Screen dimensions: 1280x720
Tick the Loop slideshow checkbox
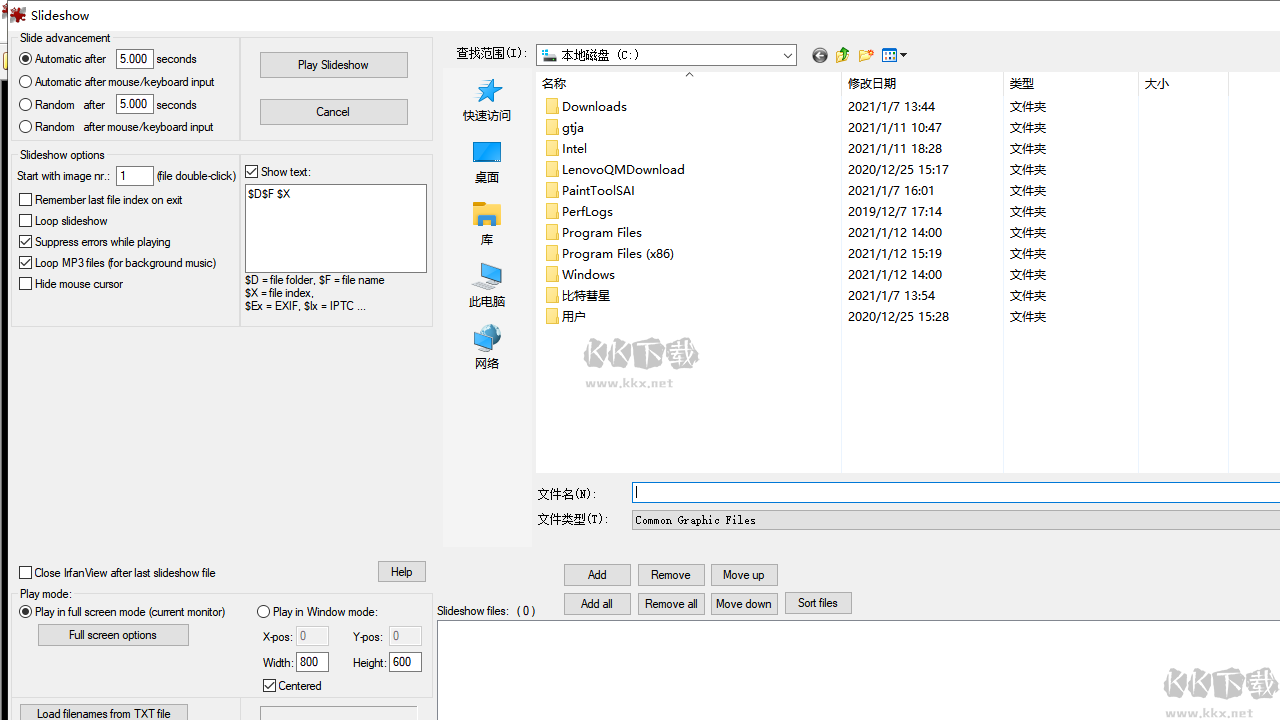tap(26, 221)
